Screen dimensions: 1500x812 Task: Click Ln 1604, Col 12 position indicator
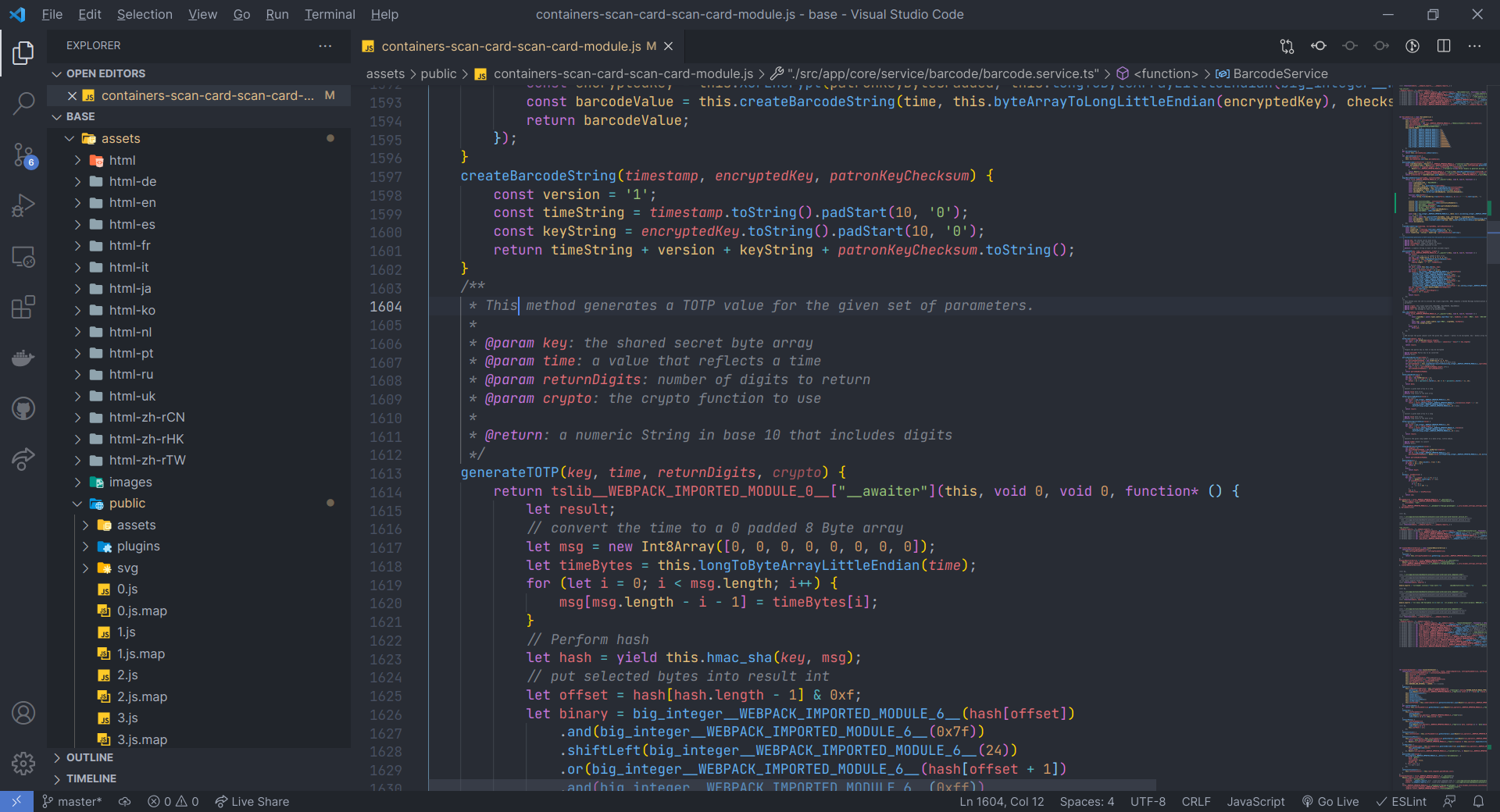point(1002,802)
